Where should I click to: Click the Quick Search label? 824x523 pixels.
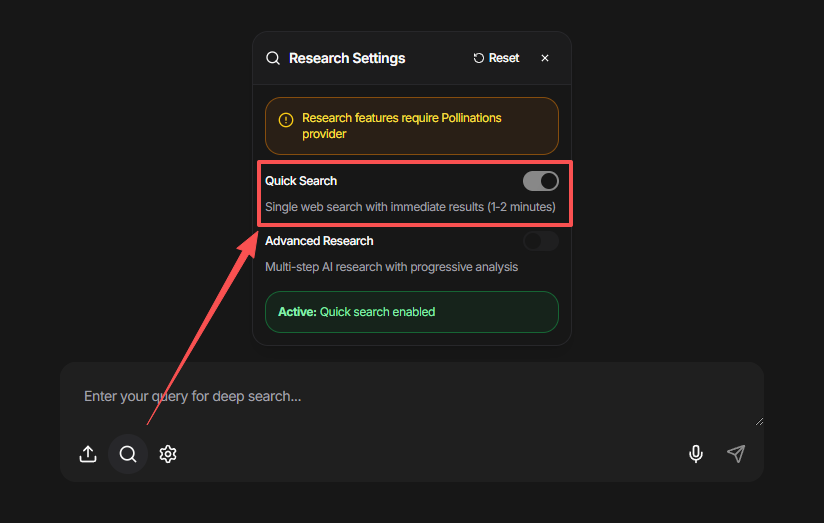tap(301, 181)
